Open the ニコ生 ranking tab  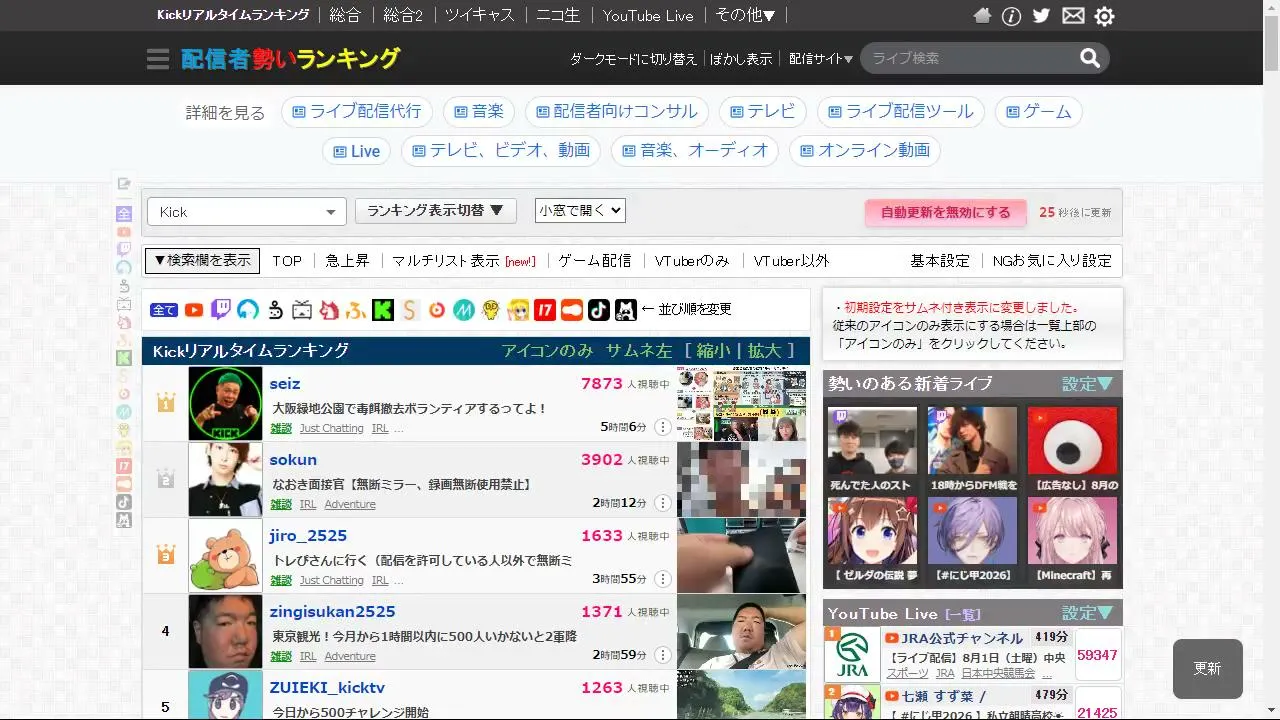(558, 15)
